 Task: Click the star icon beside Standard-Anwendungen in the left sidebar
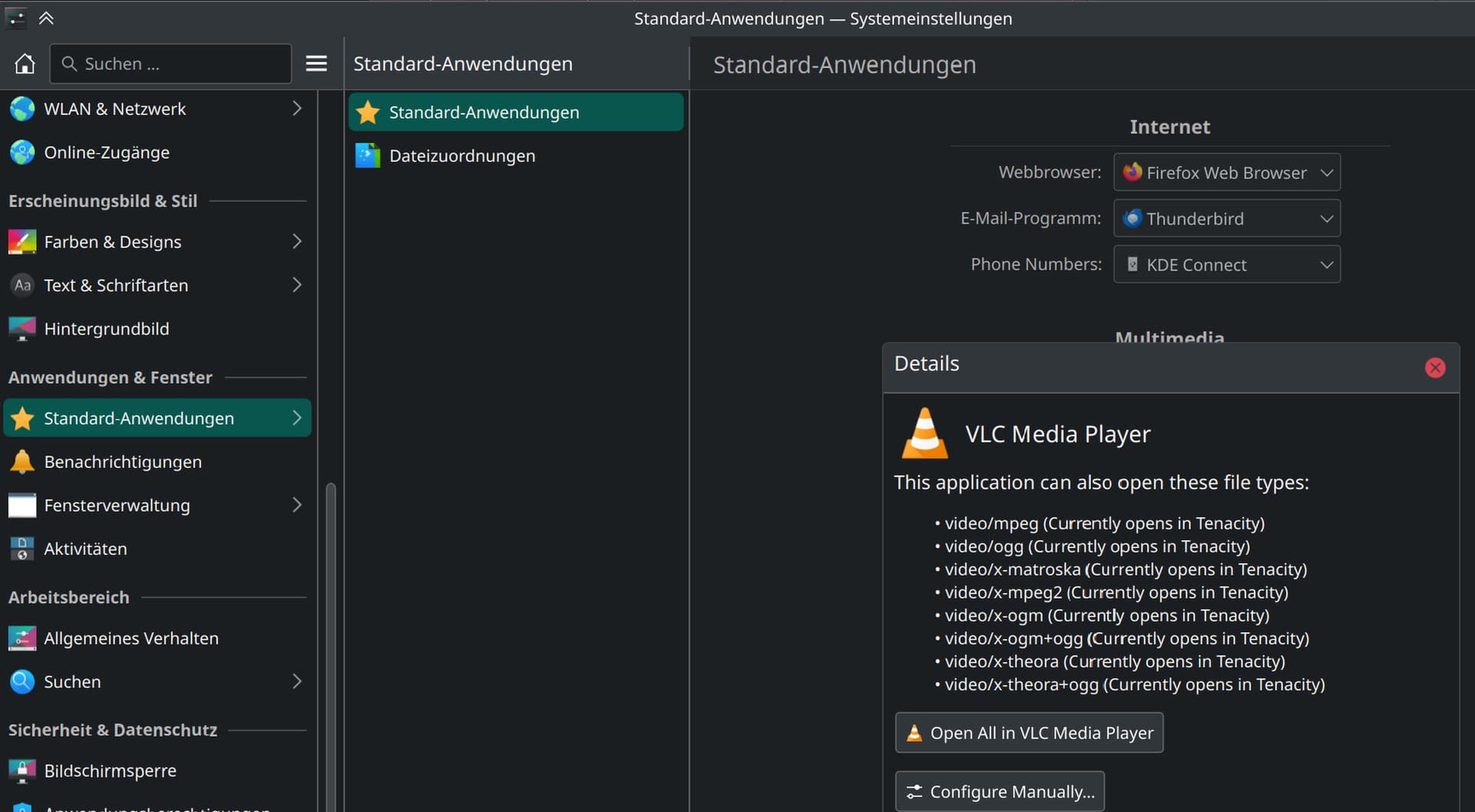point(22,419)
